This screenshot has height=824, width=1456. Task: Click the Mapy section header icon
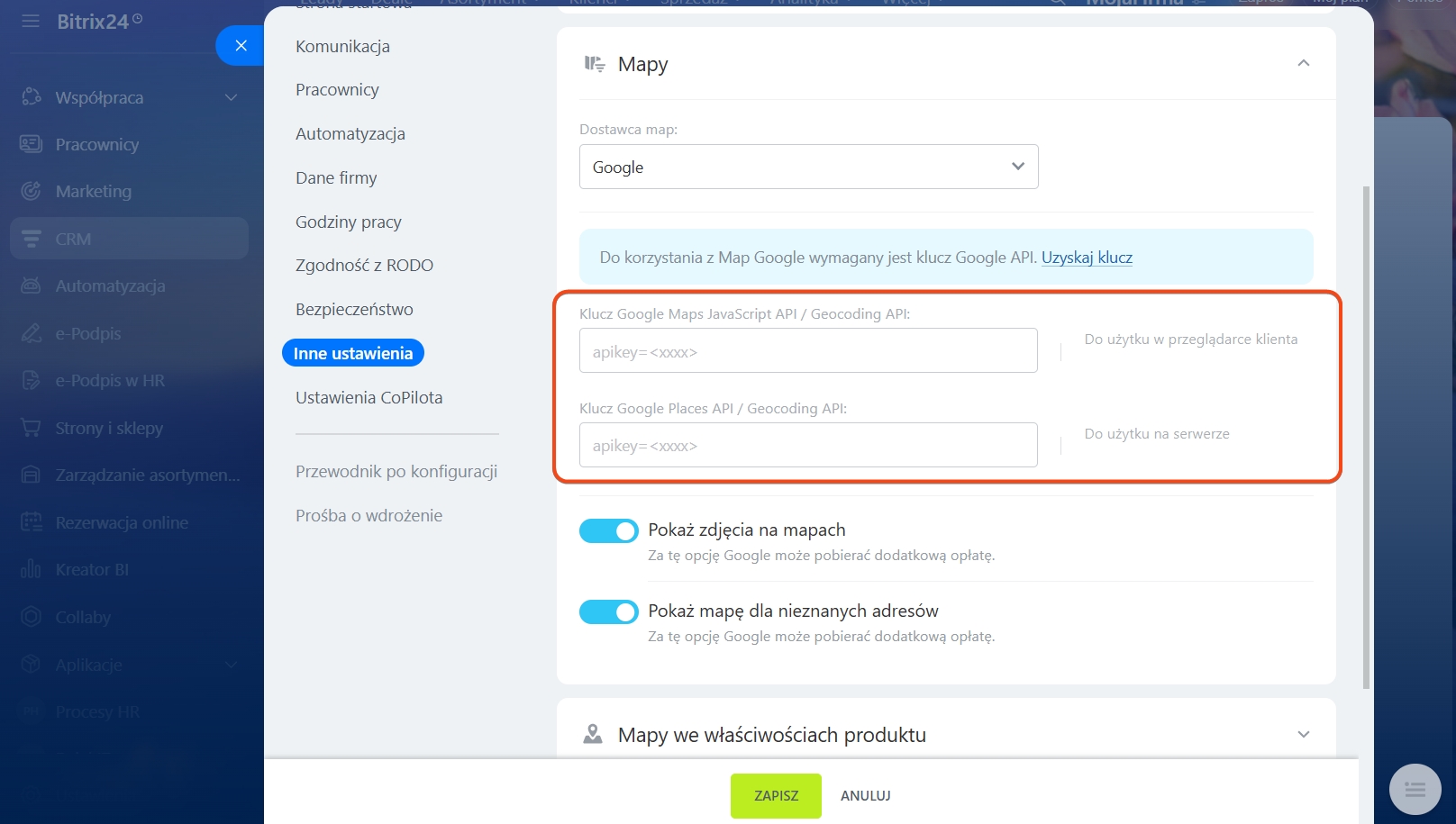click(x=594, y=64)
